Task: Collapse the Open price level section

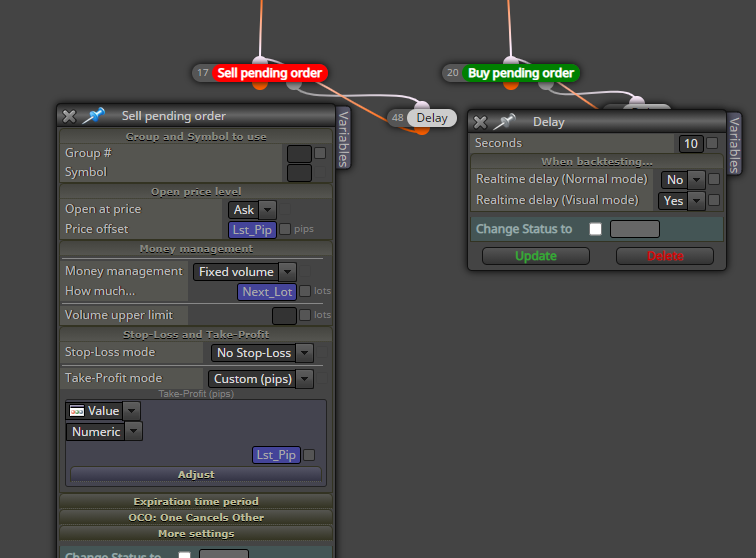Action: [196, 192]
